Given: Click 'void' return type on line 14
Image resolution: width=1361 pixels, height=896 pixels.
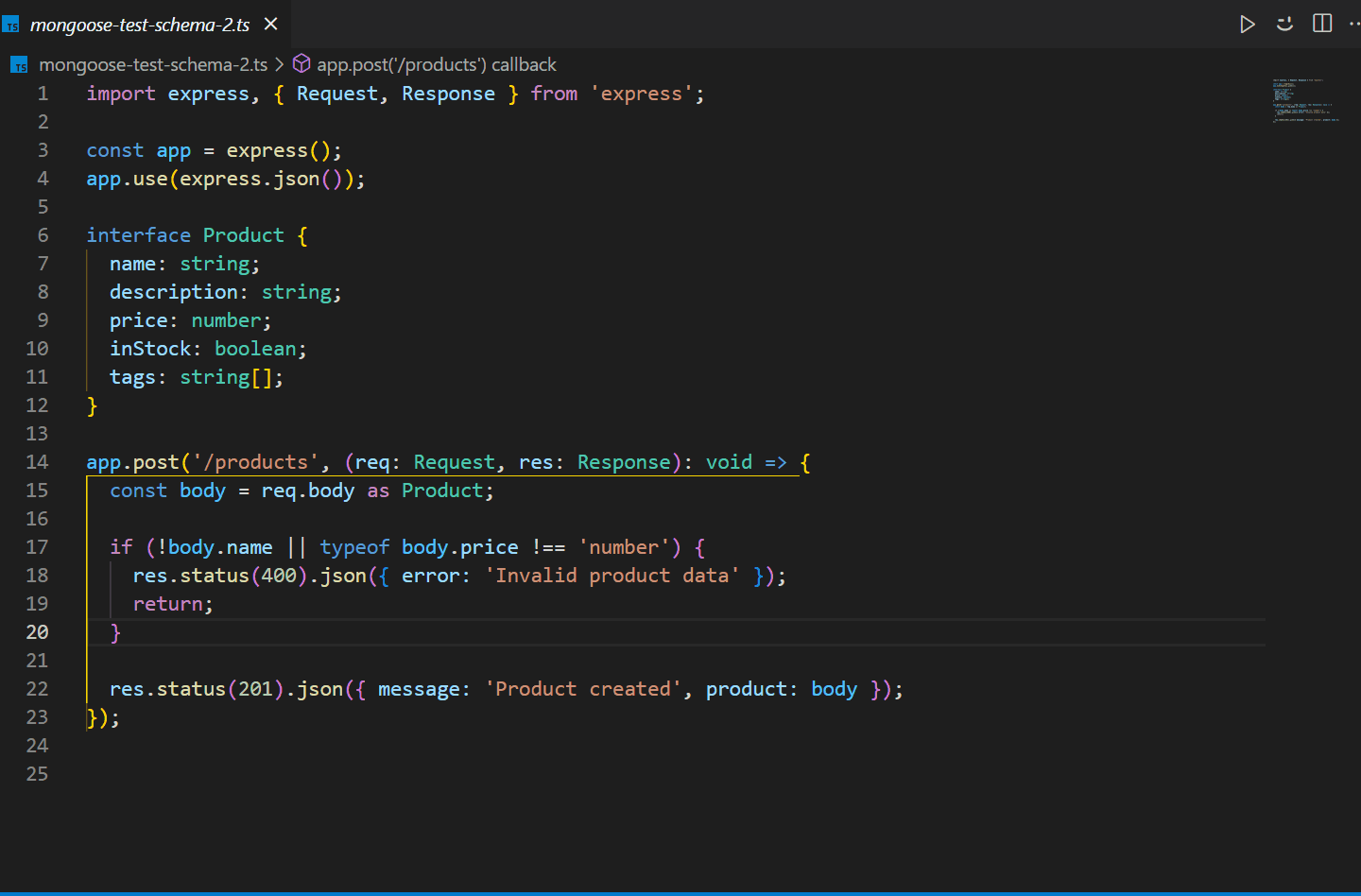Looking at the screenshot, I should pos(730,462).
